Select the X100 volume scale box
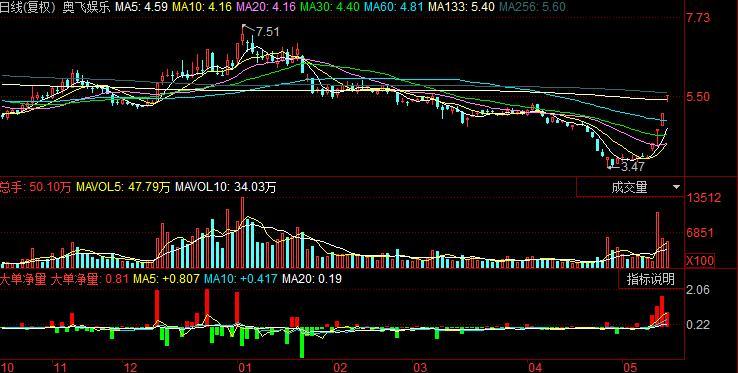The image size is (738, 373). coord(700,260)
